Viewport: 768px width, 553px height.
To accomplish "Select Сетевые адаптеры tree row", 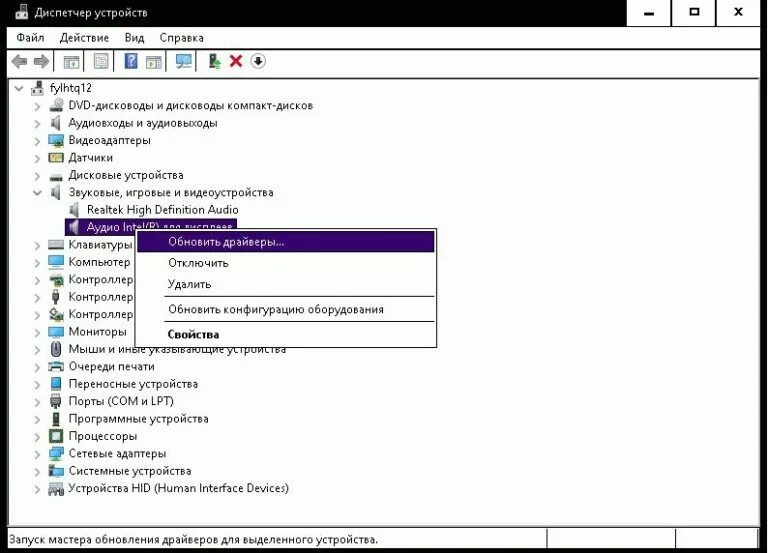I will coord(117,454).
